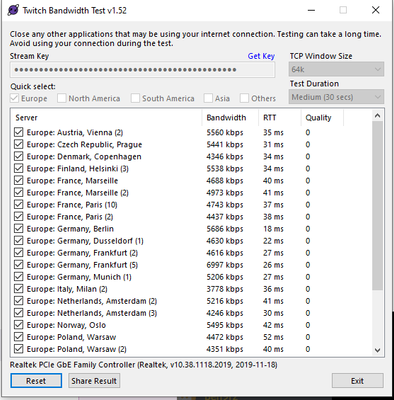Close the Twitch Bandwidth Test window
This screenshot has width=394, height=400.
pyautogui.click(x=376, y=10)
